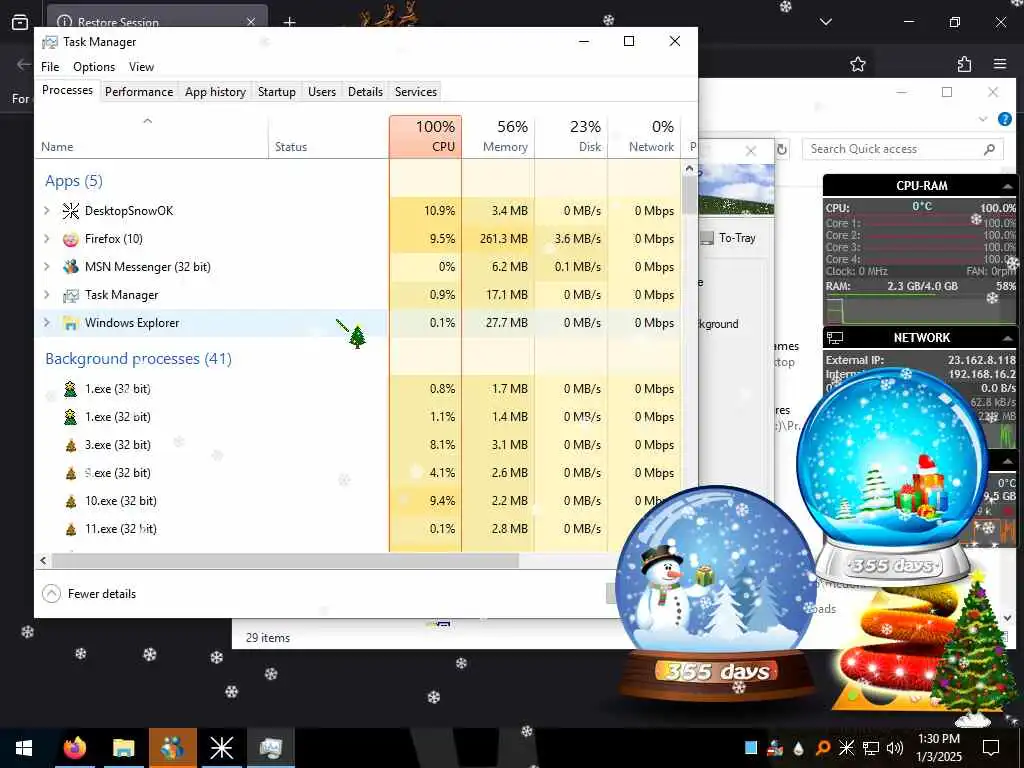Select the To-Tray item in Explorer window
The image size is (1024, 768).
click(x=728, y=238)
